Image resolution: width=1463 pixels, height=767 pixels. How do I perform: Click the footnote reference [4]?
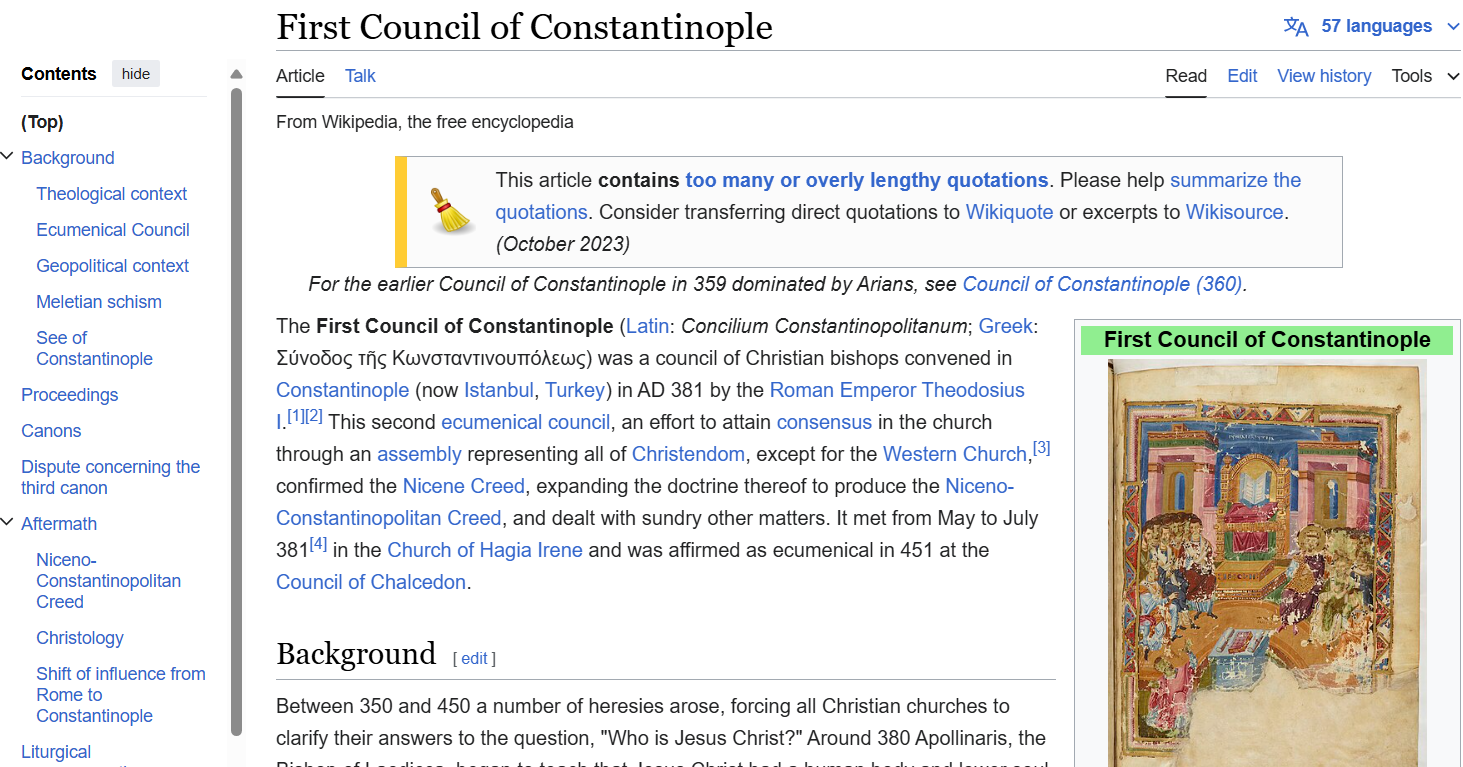click(318, 543)
